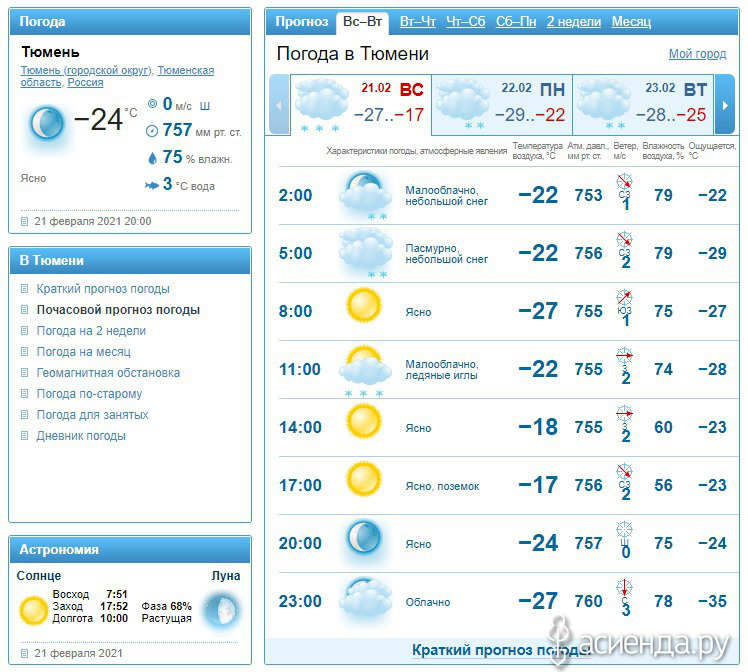Viewport: 748px width, 672px height.
Task: Select the 23.02 ВТ day card
Action: point(643,105)
